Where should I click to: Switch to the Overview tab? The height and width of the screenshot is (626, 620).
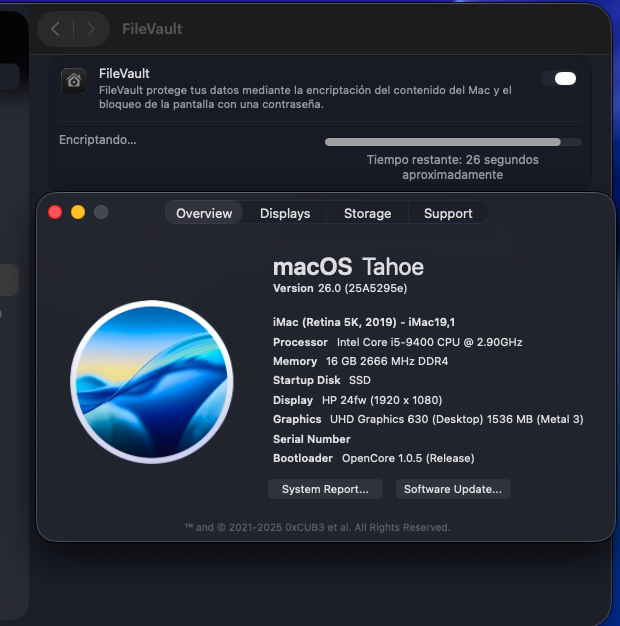pos(204,213)
